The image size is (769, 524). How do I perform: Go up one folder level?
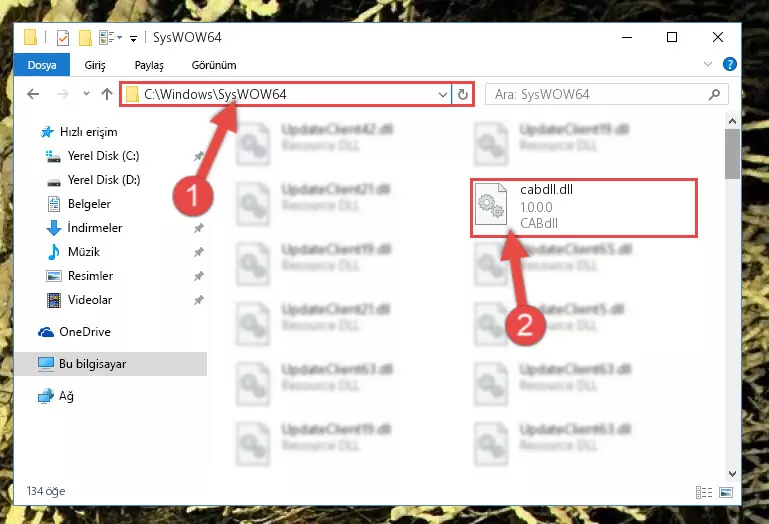107,94
